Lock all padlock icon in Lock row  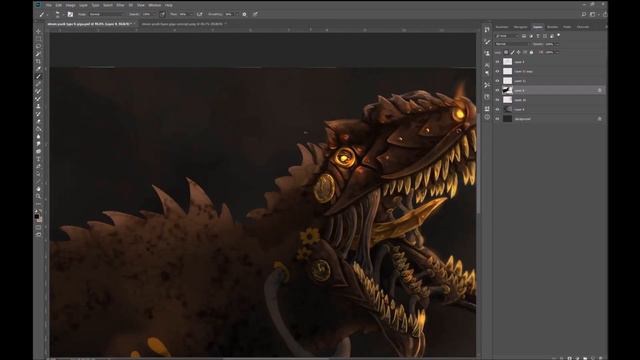click(531, 52)
